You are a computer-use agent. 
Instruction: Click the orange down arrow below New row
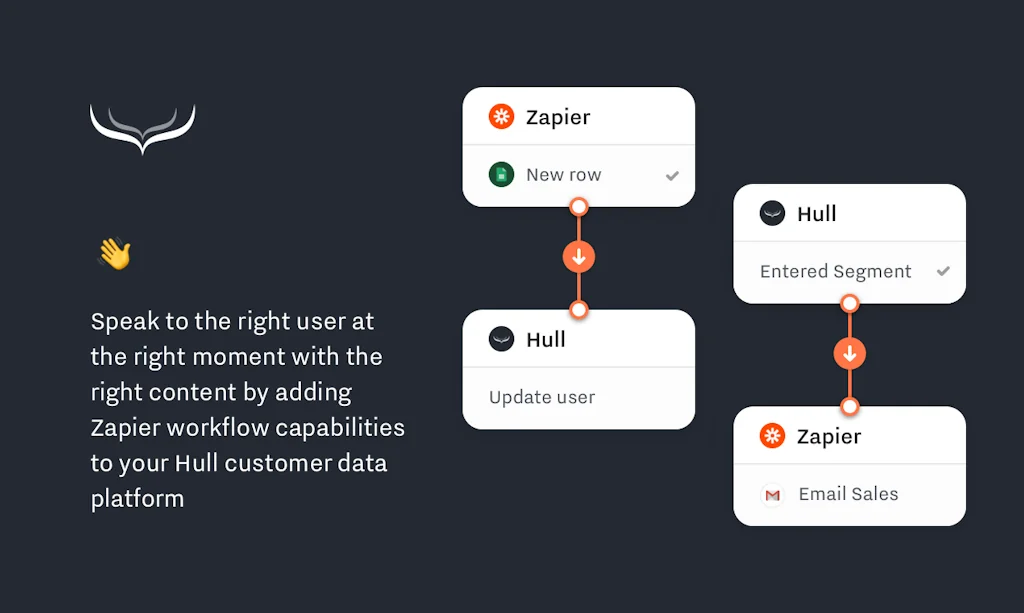(x=578, y=257)
